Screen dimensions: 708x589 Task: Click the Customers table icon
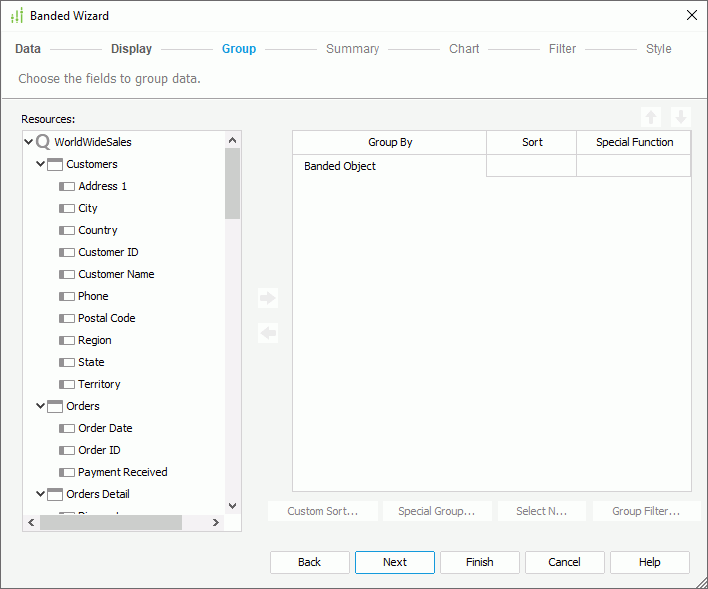click(55, 164)
